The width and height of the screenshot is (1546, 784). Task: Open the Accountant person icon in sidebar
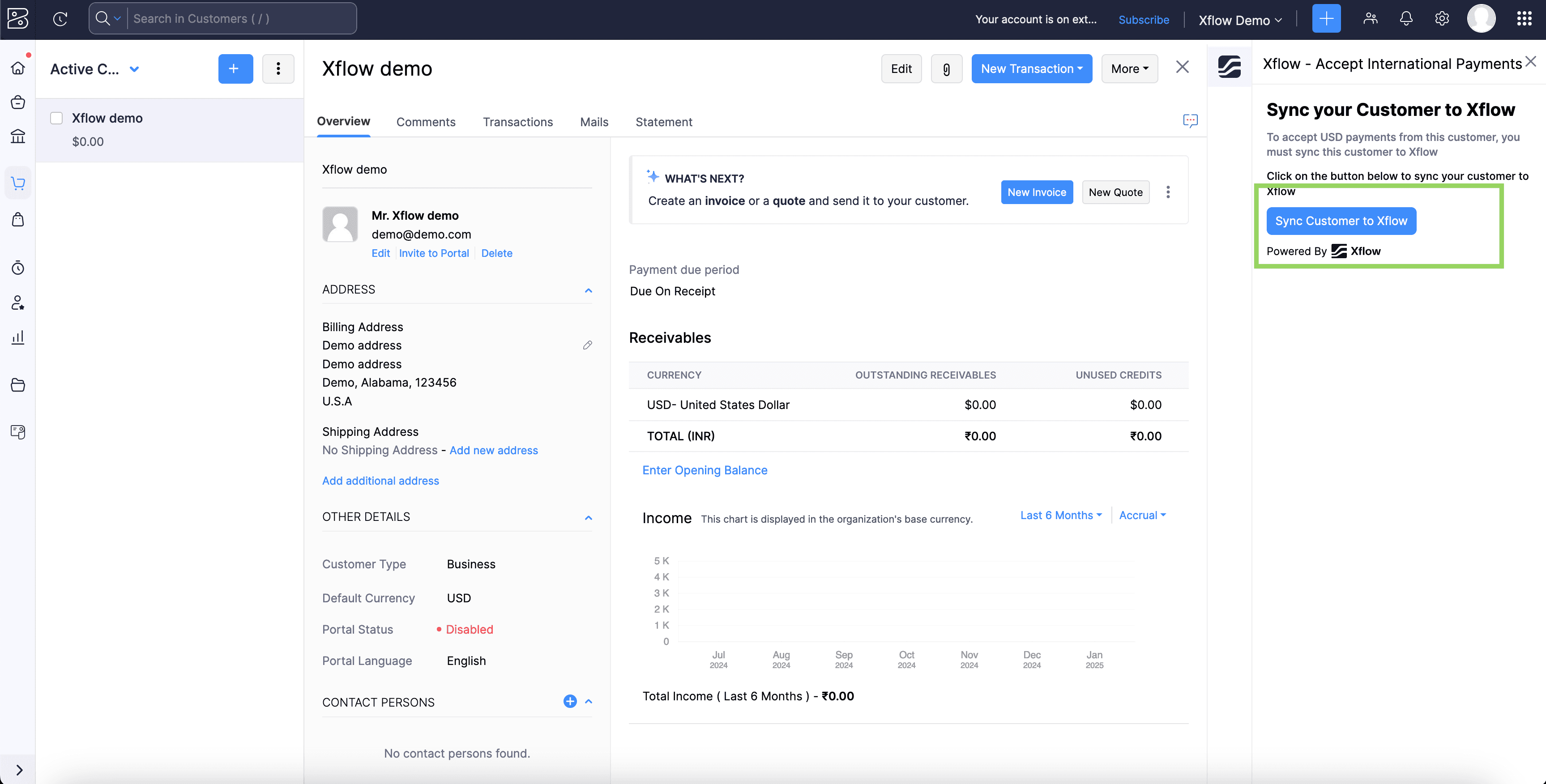pos(18,303)
